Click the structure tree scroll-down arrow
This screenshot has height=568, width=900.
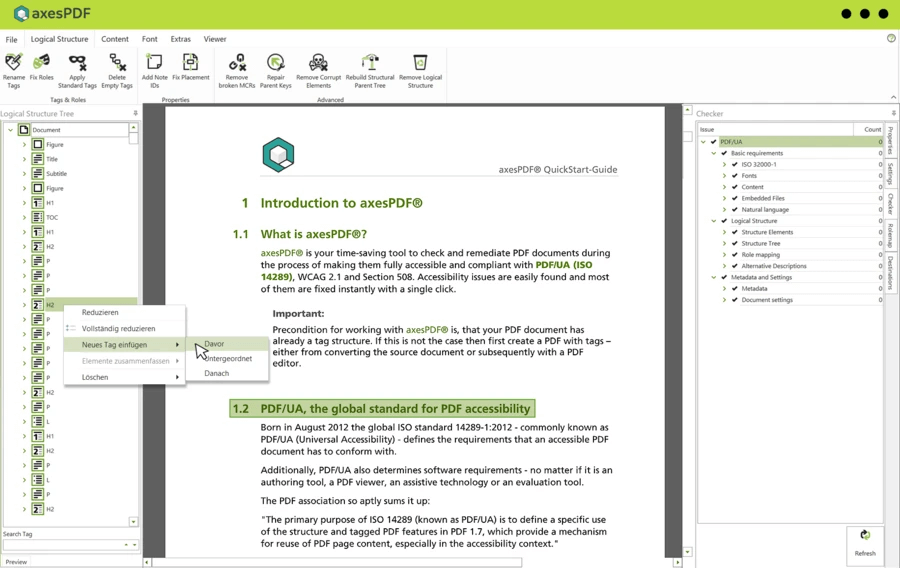point(133,522)
